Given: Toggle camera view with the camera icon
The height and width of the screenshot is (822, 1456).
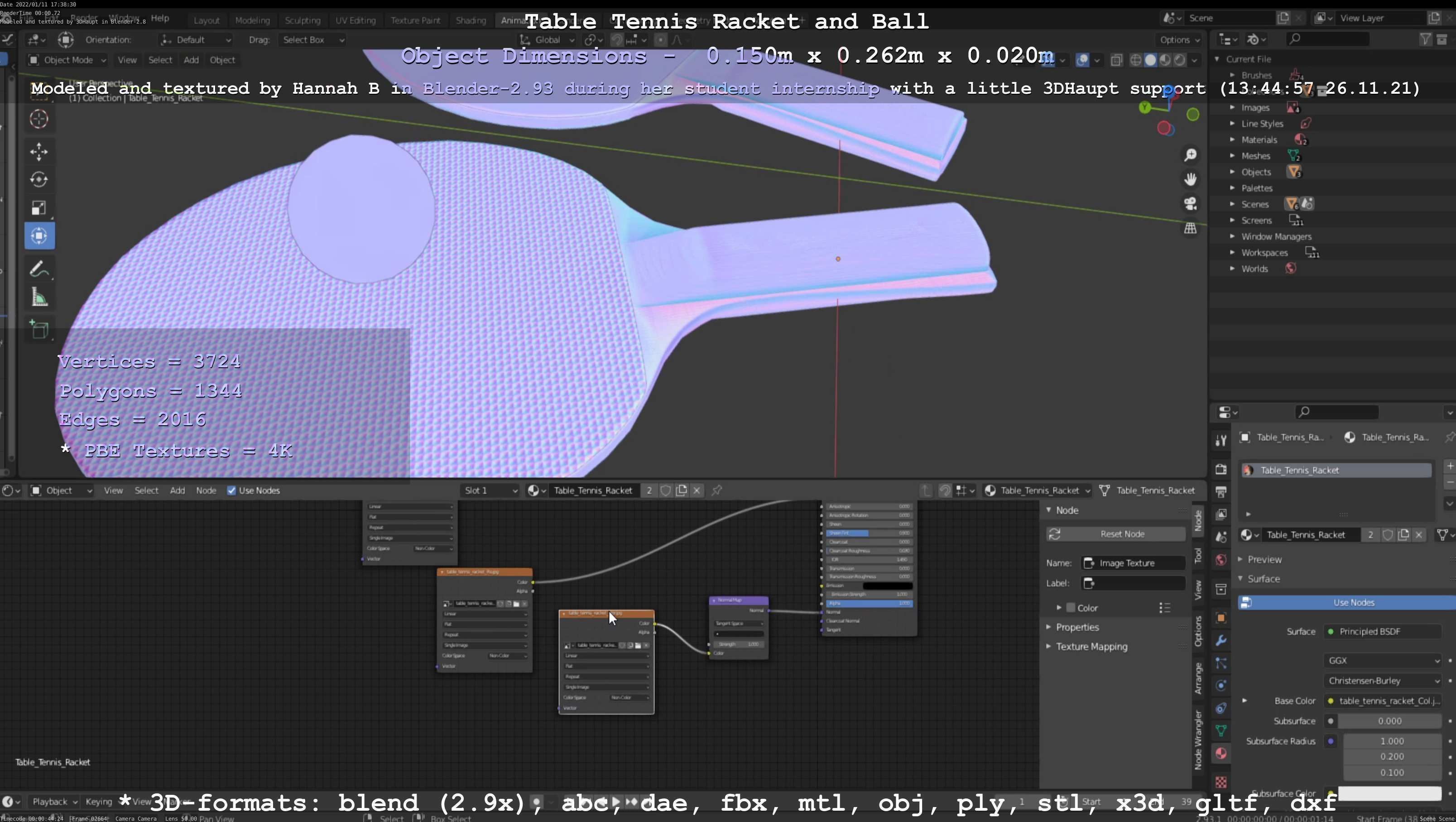Looking at the screenshot, I should coord(1190,203).
